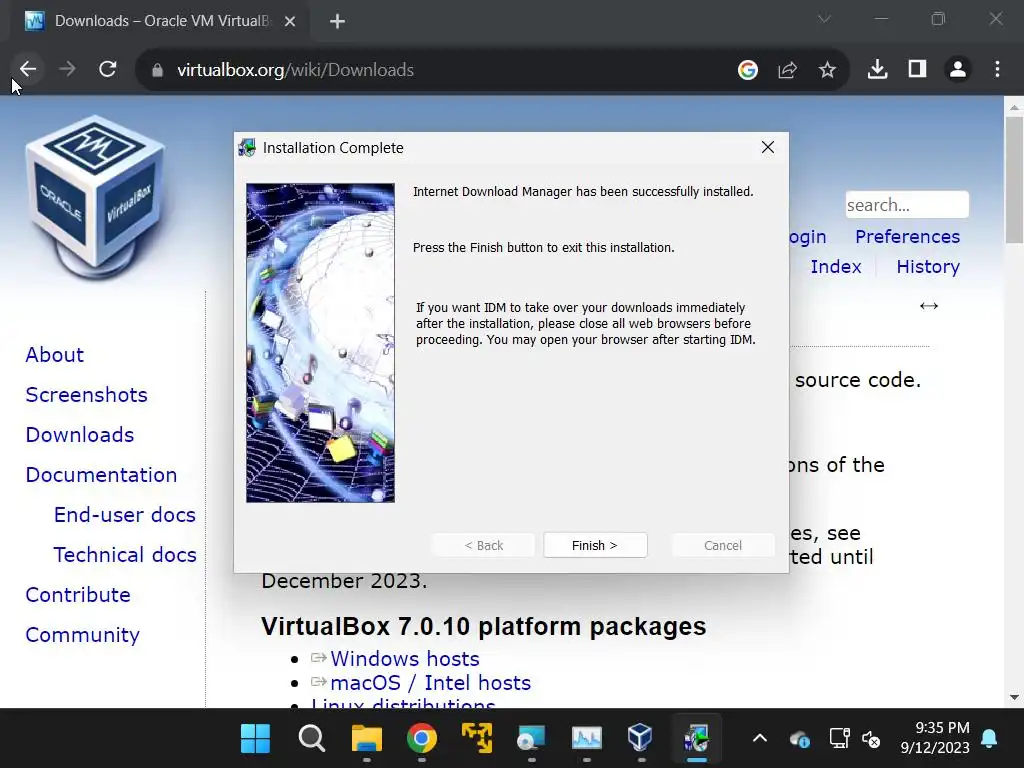The height and width of the screenshot is (768, 1024).
Task: Click the Finish button in installer
Action: click(x=595, y=545)
